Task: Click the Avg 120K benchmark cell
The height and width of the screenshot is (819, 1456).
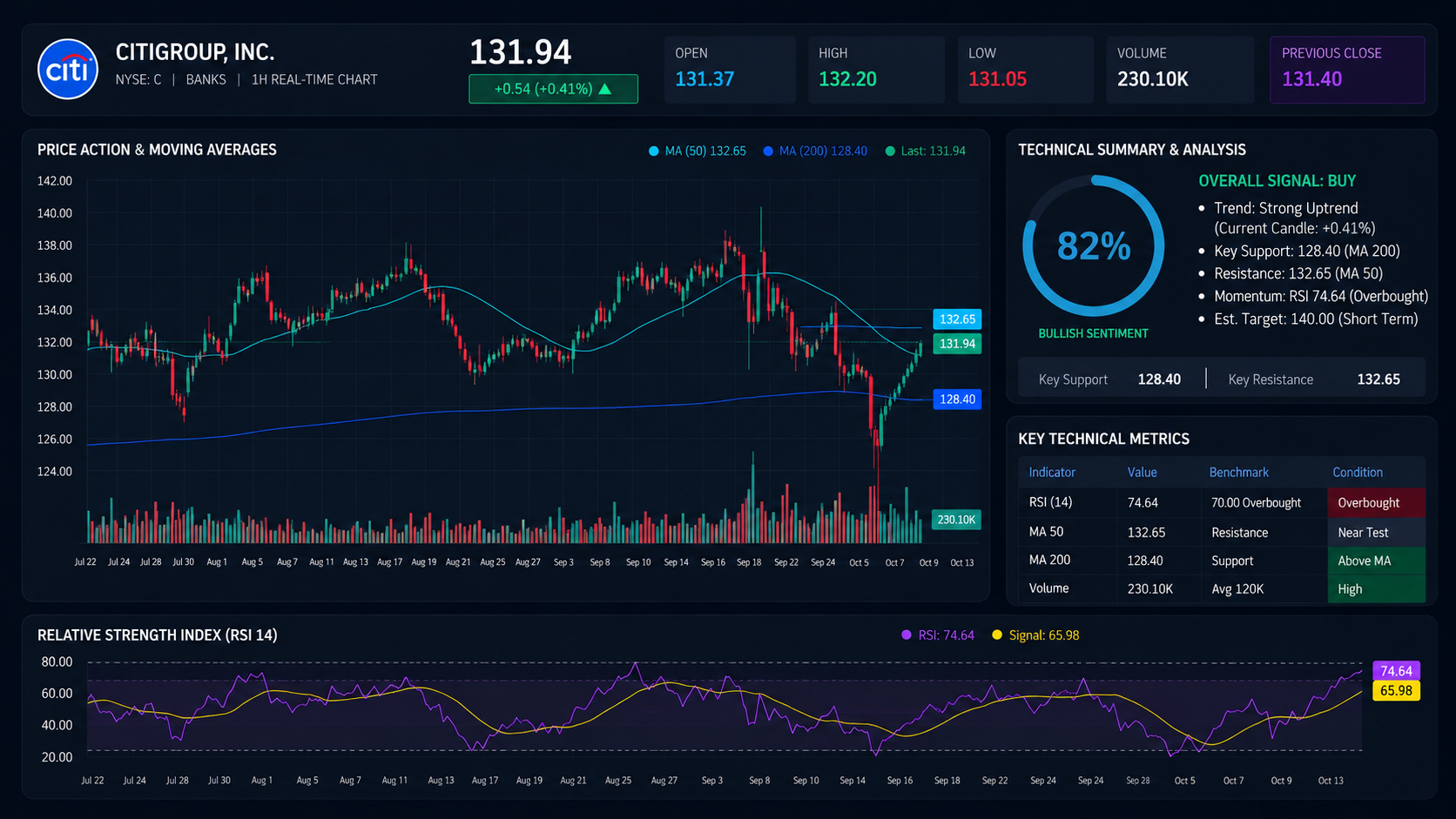Action: [x=1237, y=589]
